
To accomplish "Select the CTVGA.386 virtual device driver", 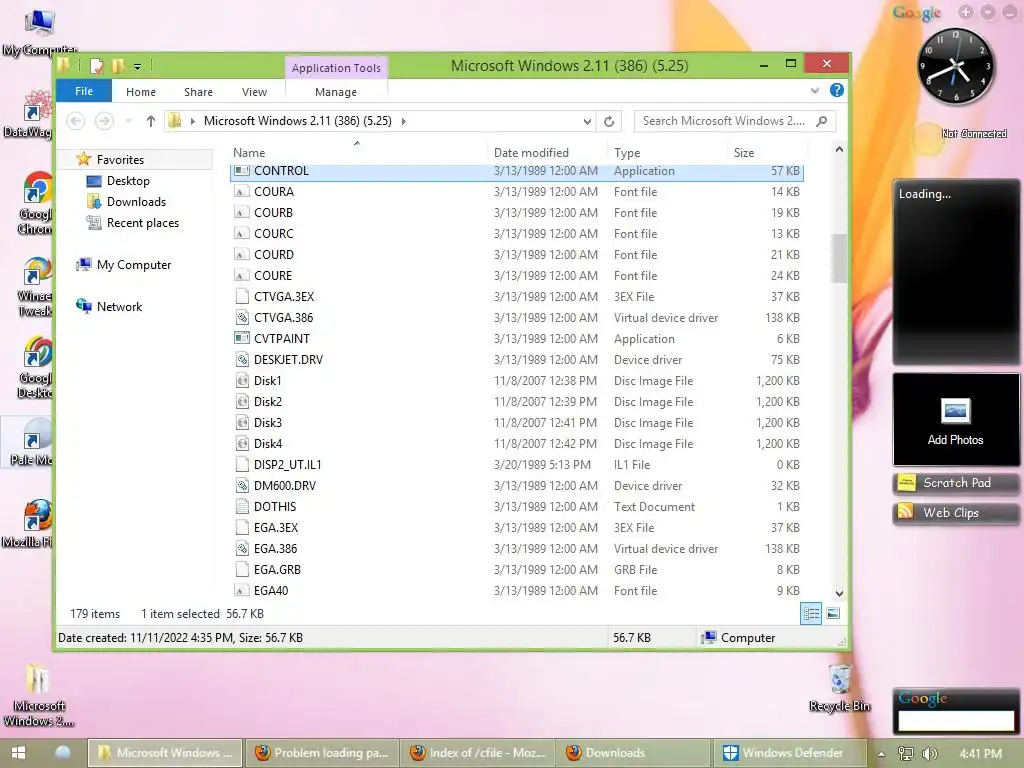I will (x=517, y=317).
